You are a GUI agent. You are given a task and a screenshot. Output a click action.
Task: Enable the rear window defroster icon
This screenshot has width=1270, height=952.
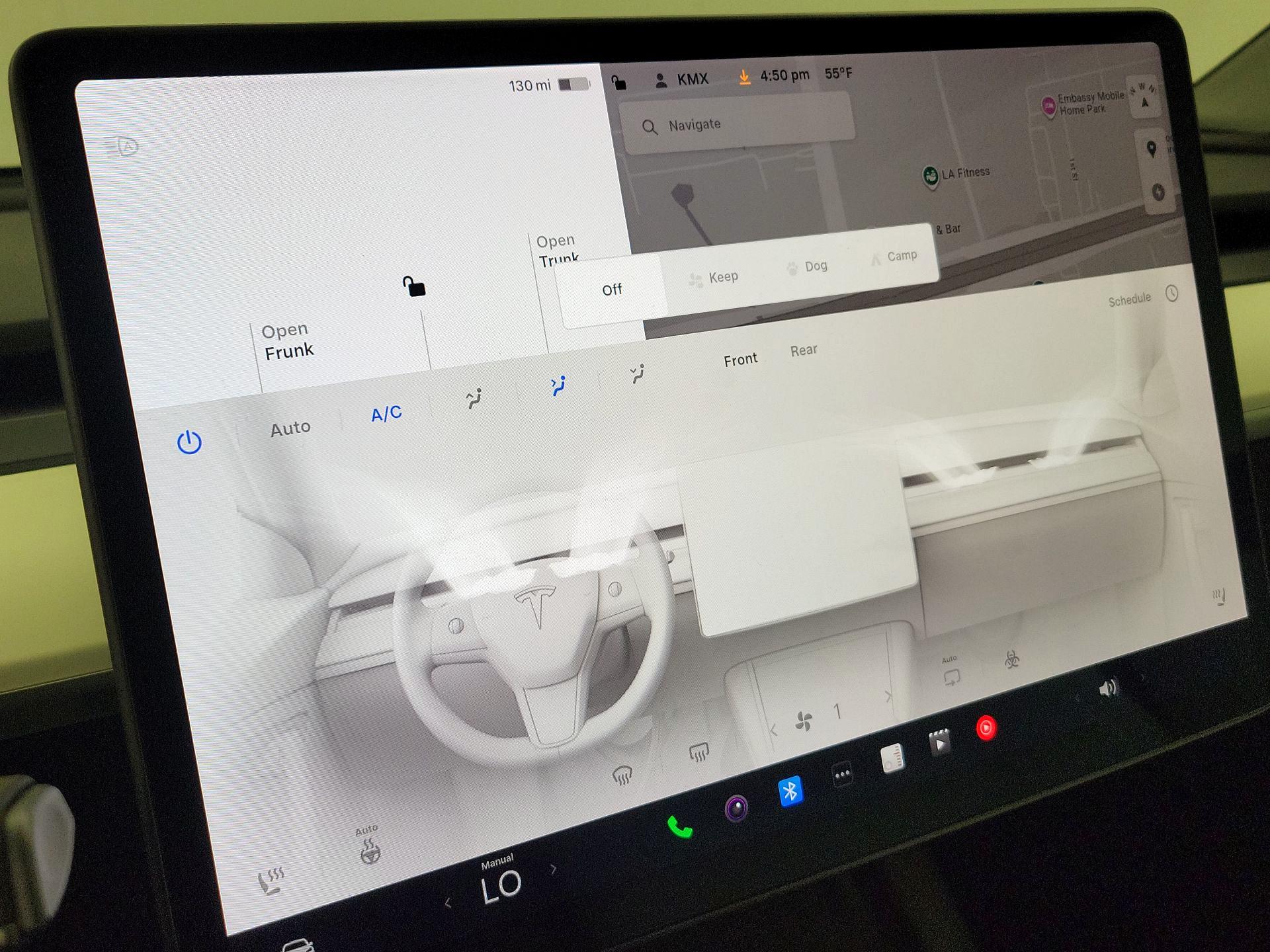(698, 752)
